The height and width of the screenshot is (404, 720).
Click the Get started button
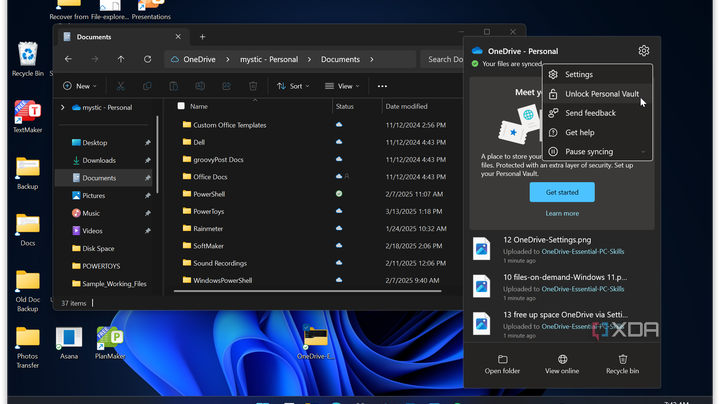tap(562, 192)
